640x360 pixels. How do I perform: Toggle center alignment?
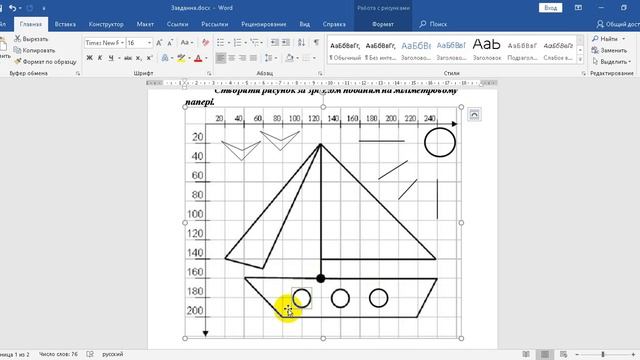pyautogui.click(x=231, y=58)
